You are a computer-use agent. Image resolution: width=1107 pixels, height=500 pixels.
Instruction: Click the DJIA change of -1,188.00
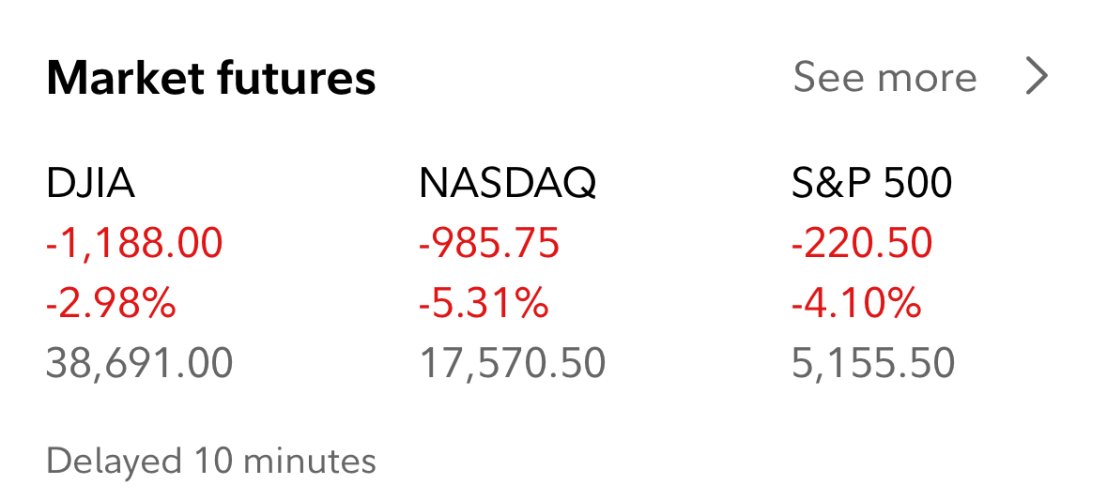[x=135, y=244]
